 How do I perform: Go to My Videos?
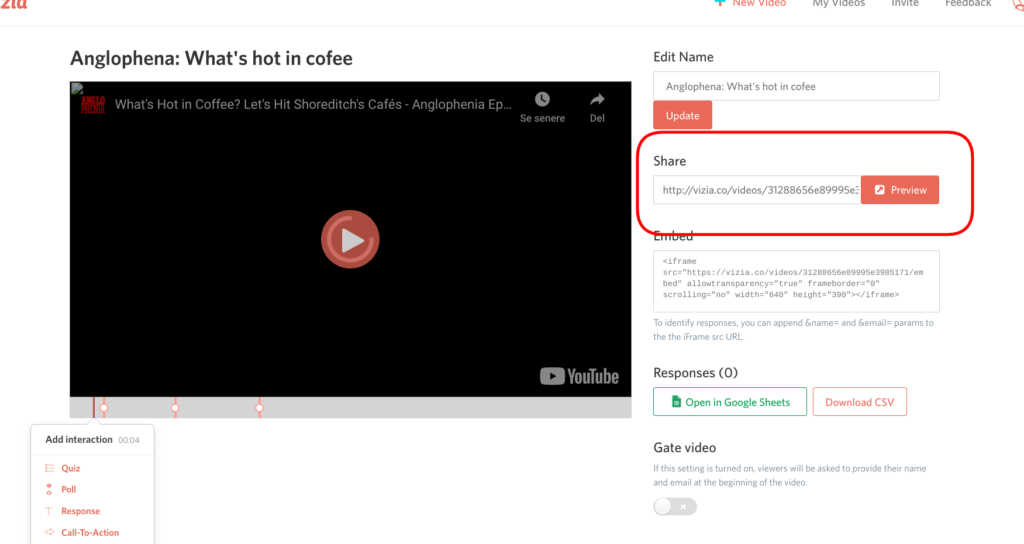(x=839, y=3)
